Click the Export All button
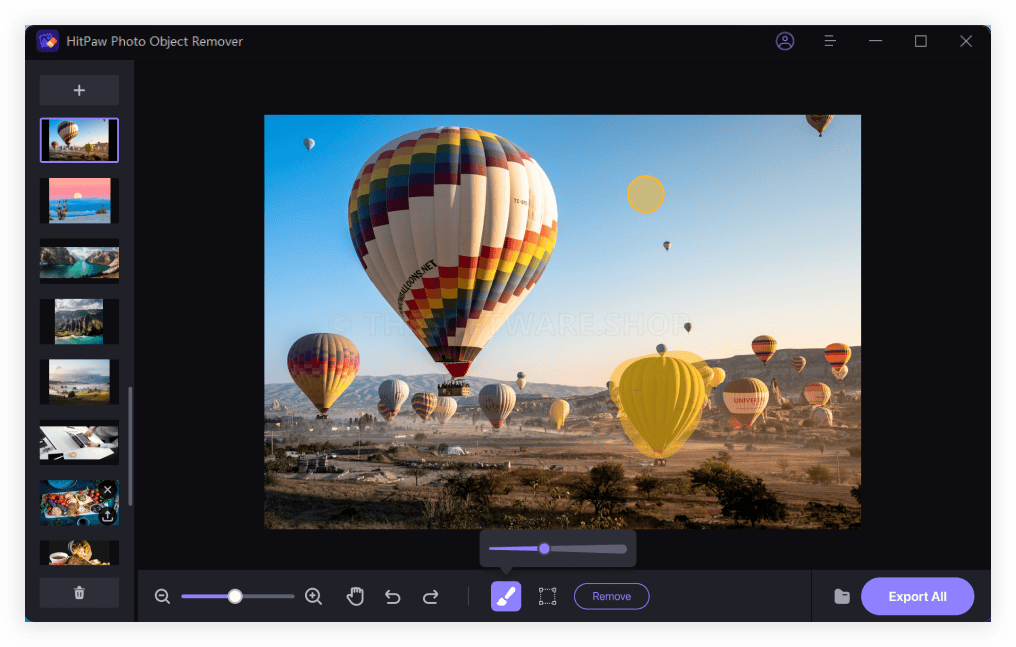The height and width of the screenshot is (647, 1016). click(x=917, y=596)
